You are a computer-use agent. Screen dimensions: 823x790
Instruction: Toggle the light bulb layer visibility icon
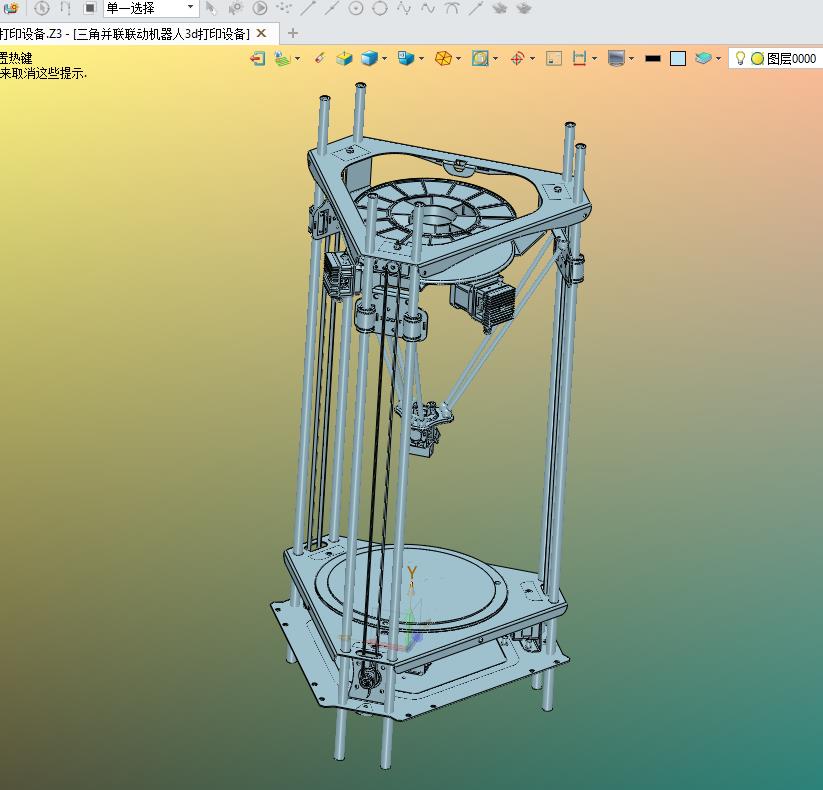(x=740, y=59)
